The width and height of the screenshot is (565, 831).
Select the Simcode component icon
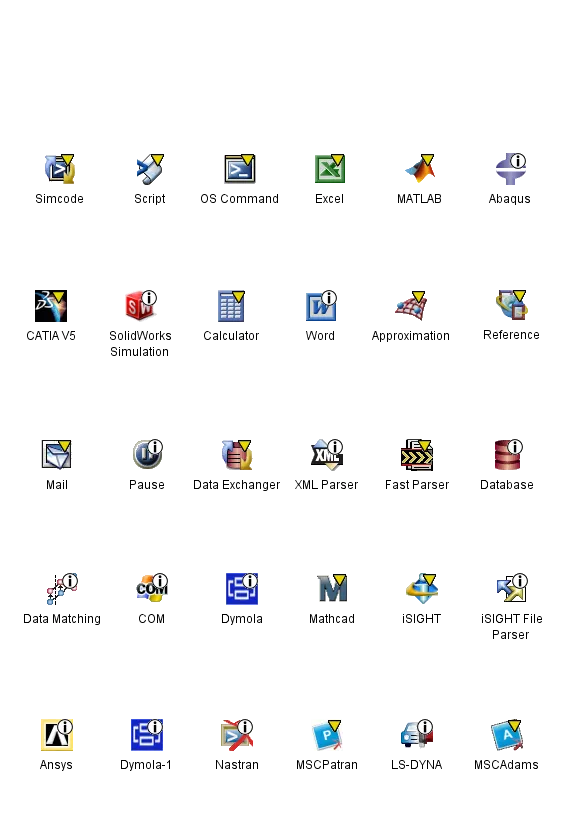tap(59, 169)
